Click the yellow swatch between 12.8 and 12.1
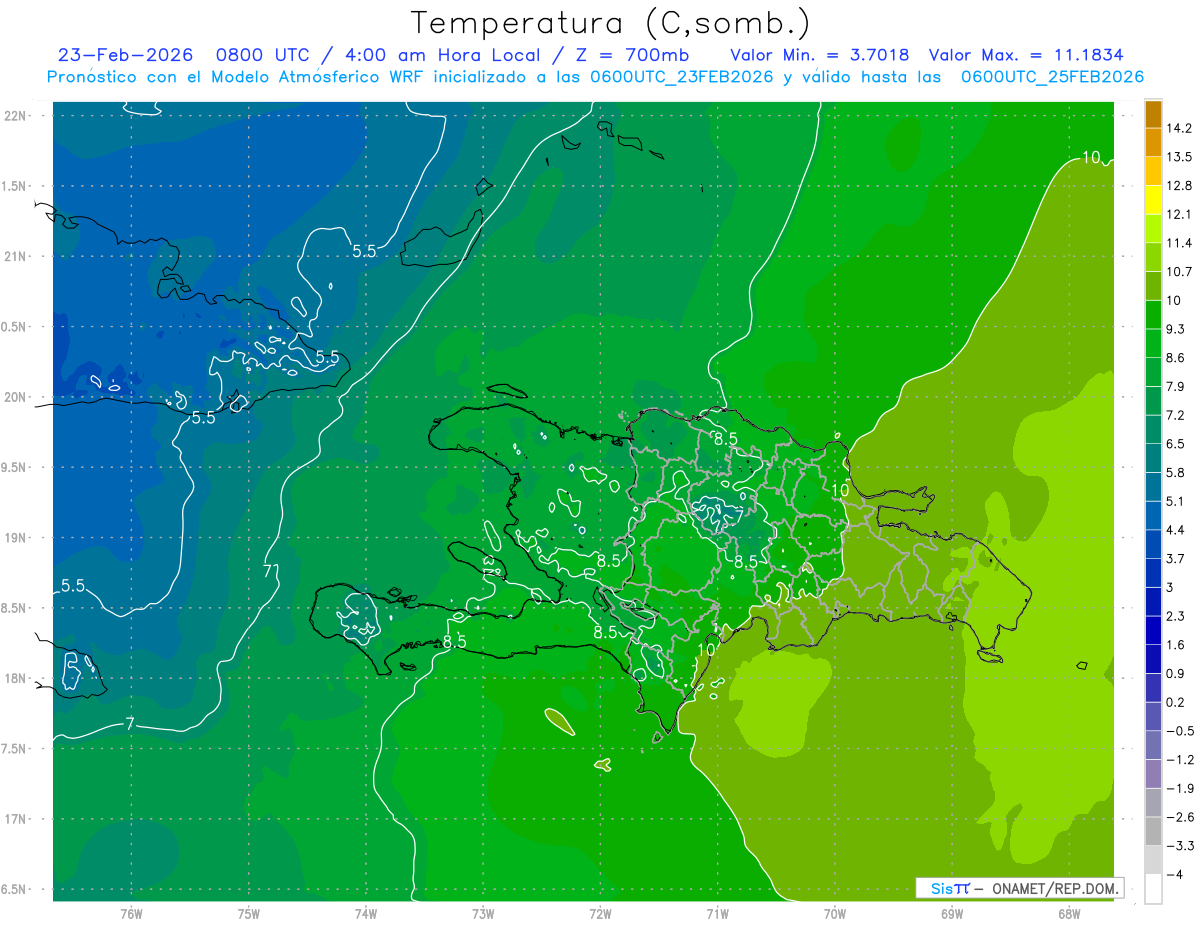Viewport: 1200px width, 927px height. 1153,200
